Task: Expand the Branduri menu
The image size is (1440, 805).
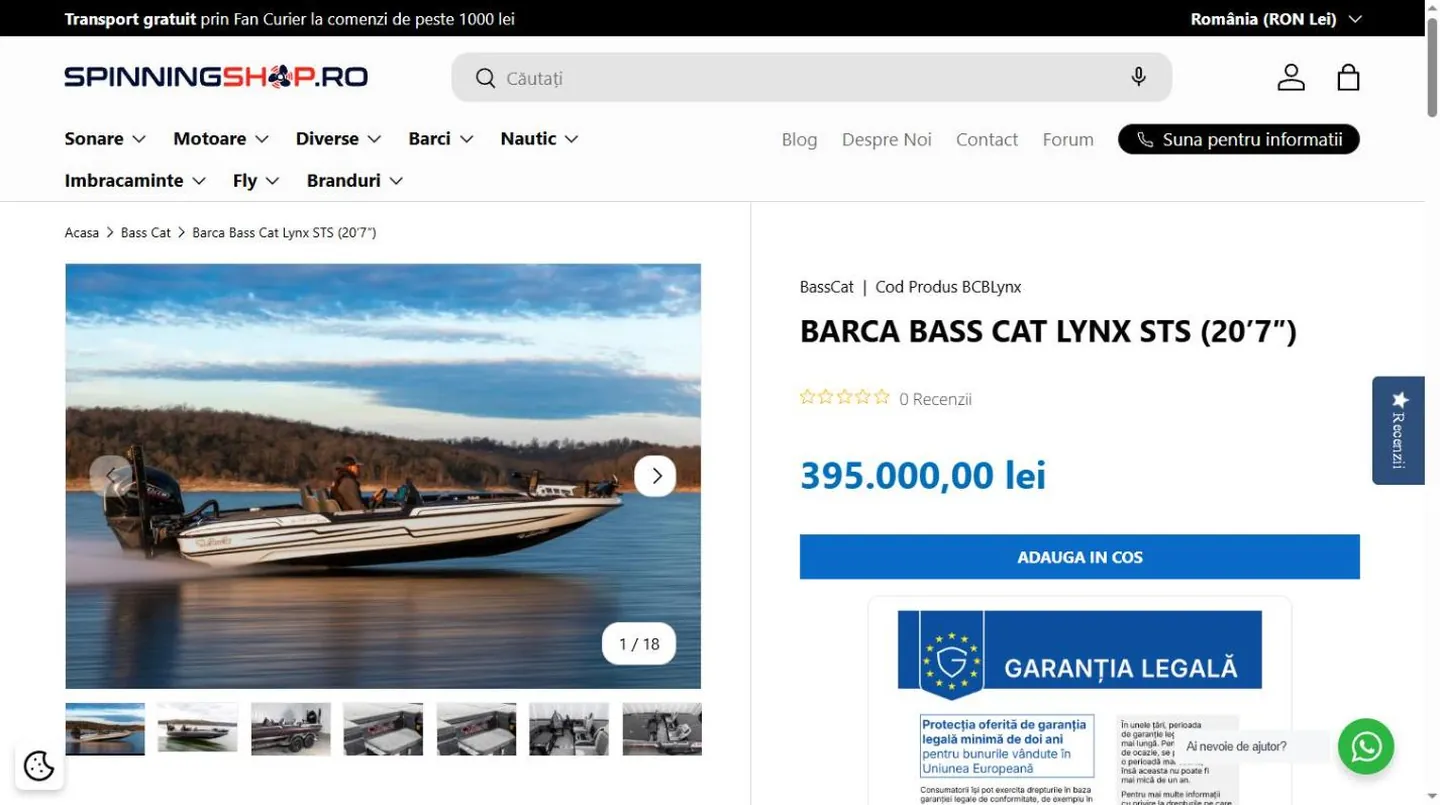Action: click(x=355, y=181)
